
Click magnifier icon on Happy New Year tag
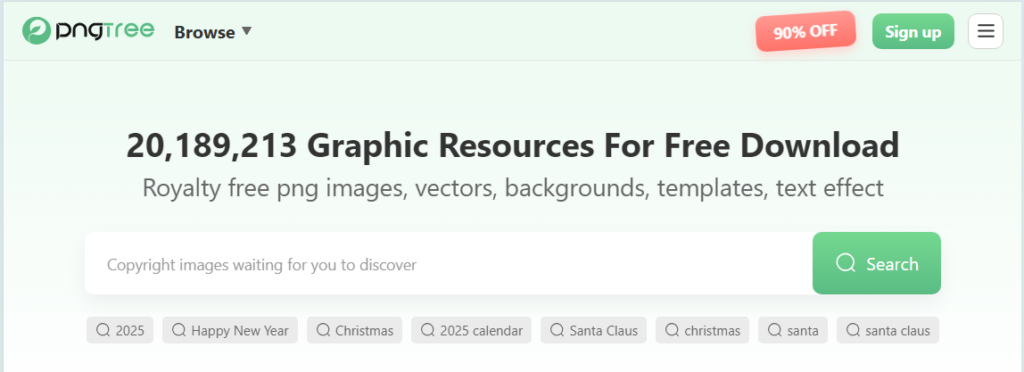178,330
